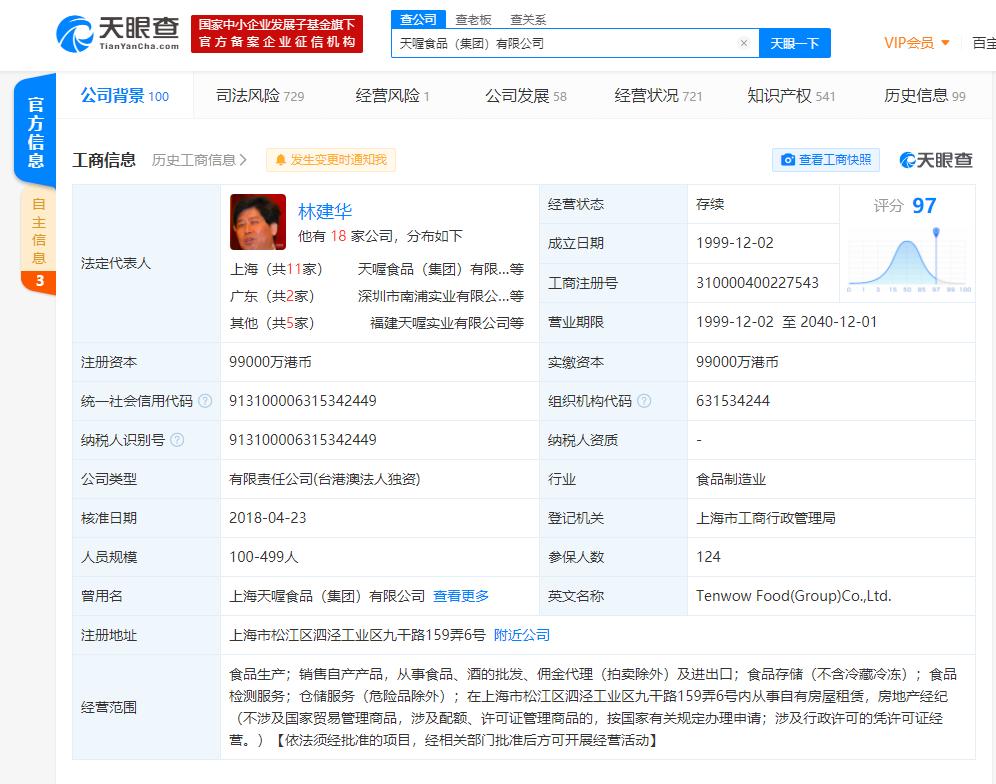Viewport: 996px width, 784px height.
Task: Open the 经营状况 tab
Action: click(658, 96)
